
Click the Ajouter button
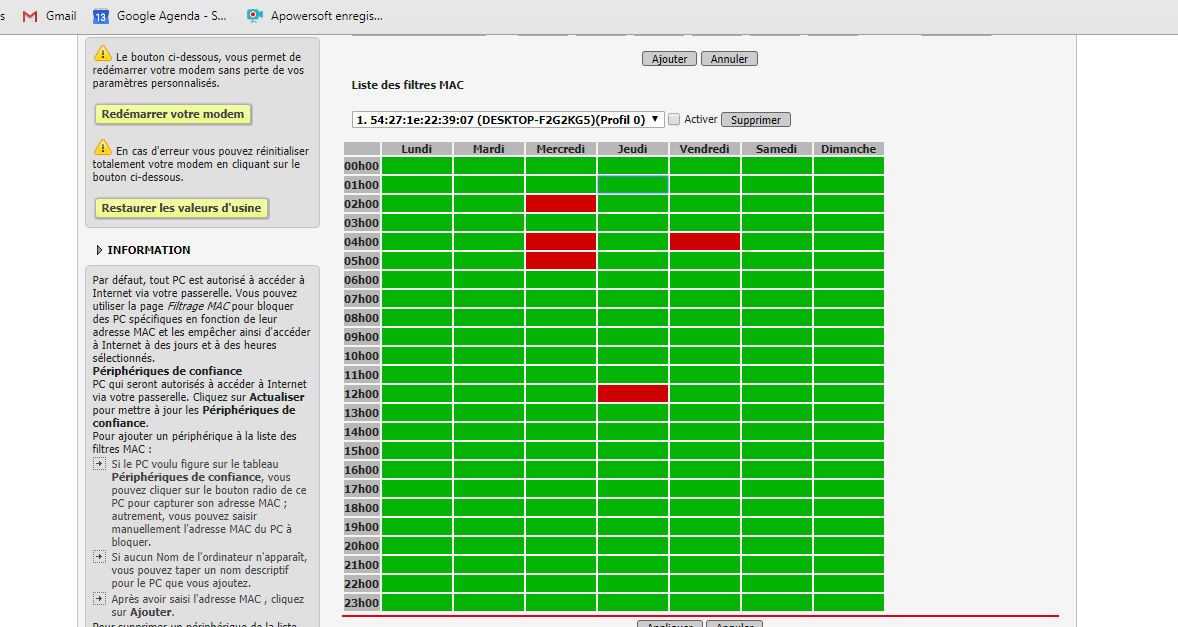coord(669,59)
